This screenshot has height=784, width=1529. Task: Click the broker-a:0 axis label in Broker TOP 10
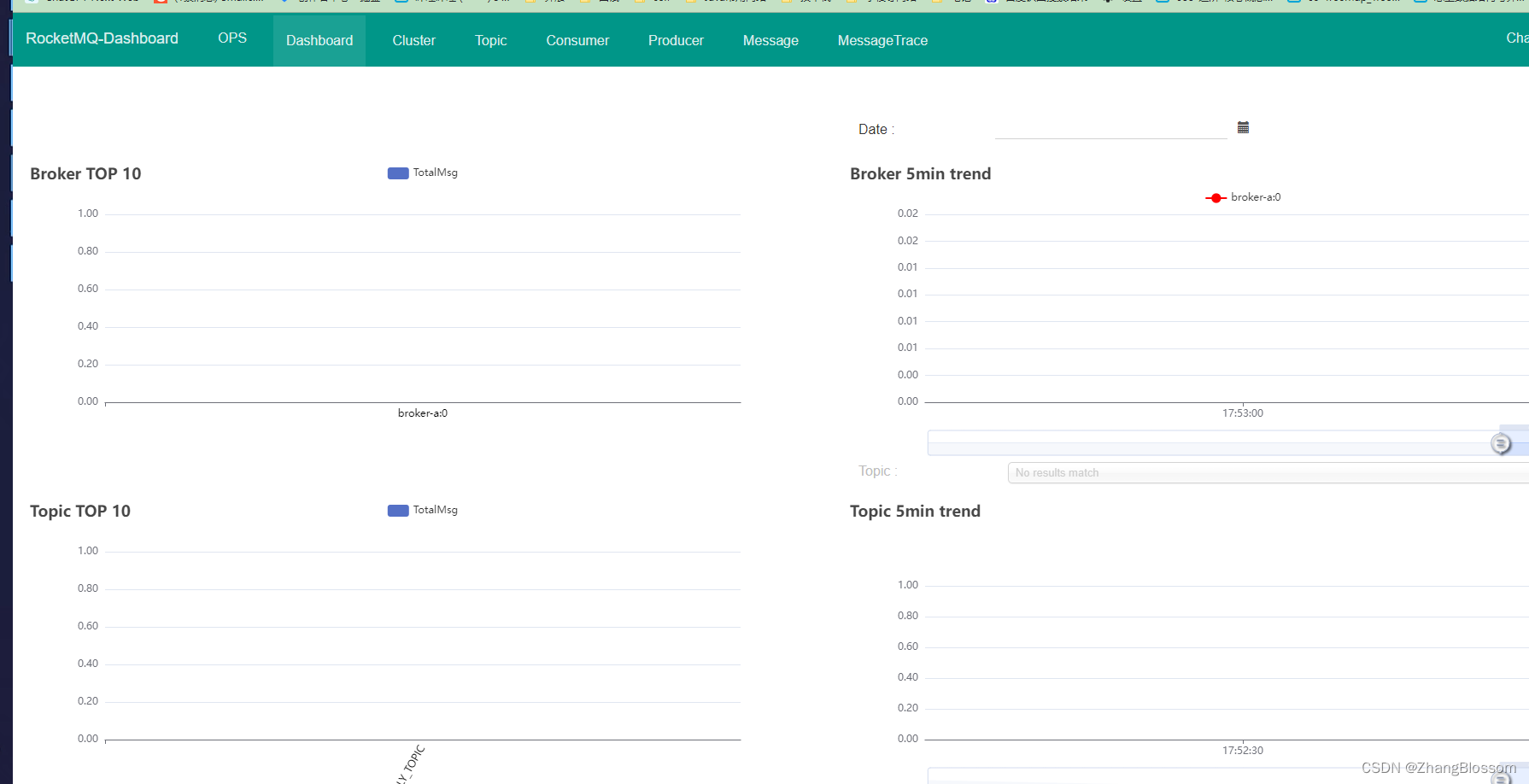tap(423, 413)
